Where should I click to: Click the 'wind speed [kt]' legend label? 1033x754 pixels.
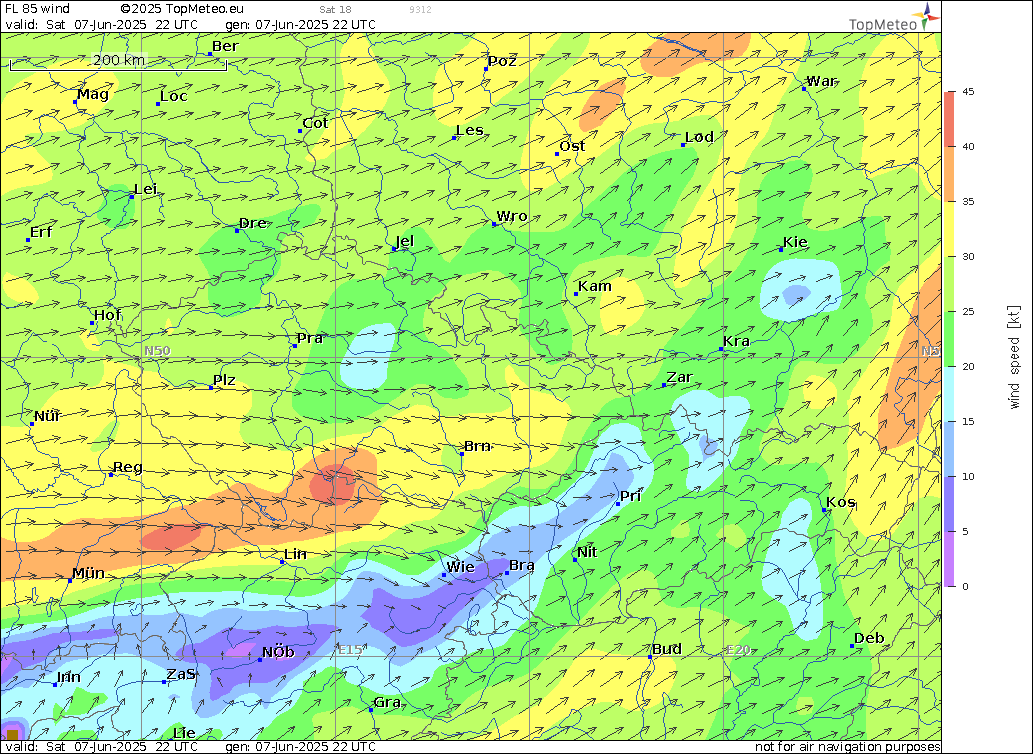tap(1014, 358)
